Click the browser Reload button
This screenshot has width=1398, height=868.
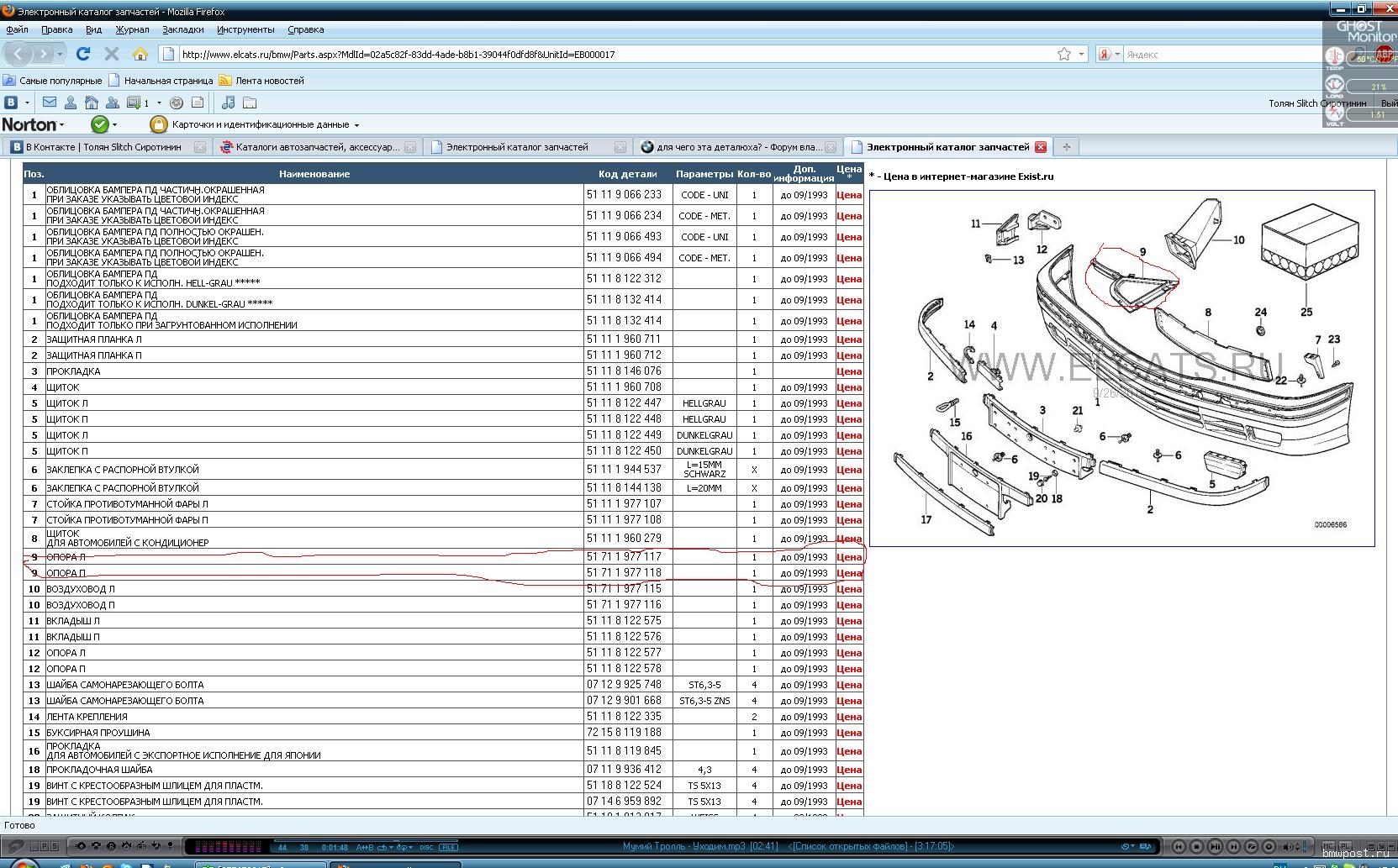pyautogui.click(x=82, y=54)
